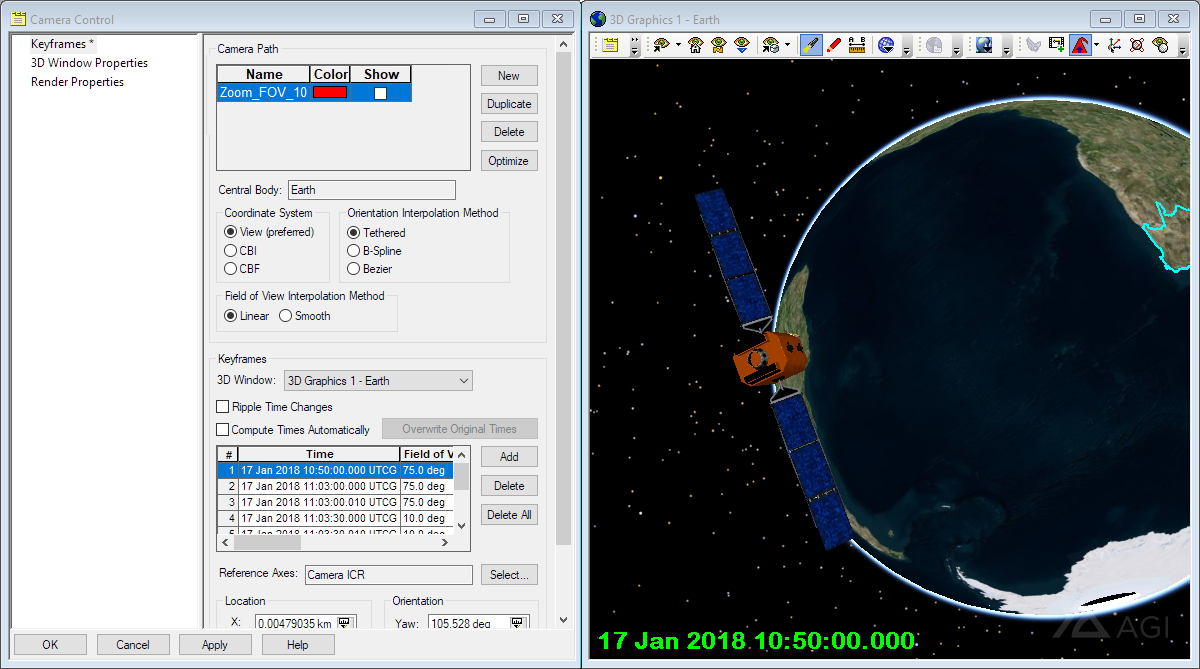Click the 3D Graphics 1 title bar globe icon
This screenshot has height=669, width=1200.
tap(598, 19)
